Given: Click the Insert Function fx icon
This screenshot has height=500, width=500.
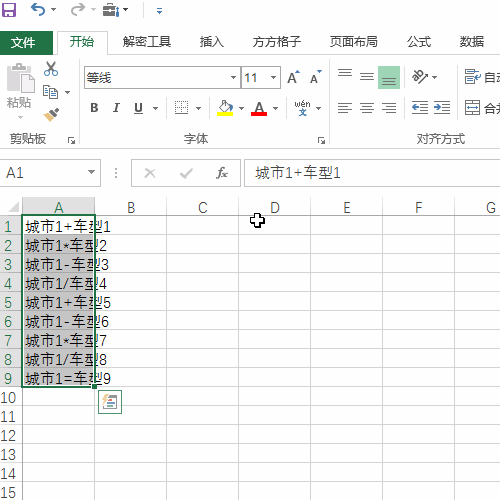Looking at the screenshot, I should [x=222, y=173].
